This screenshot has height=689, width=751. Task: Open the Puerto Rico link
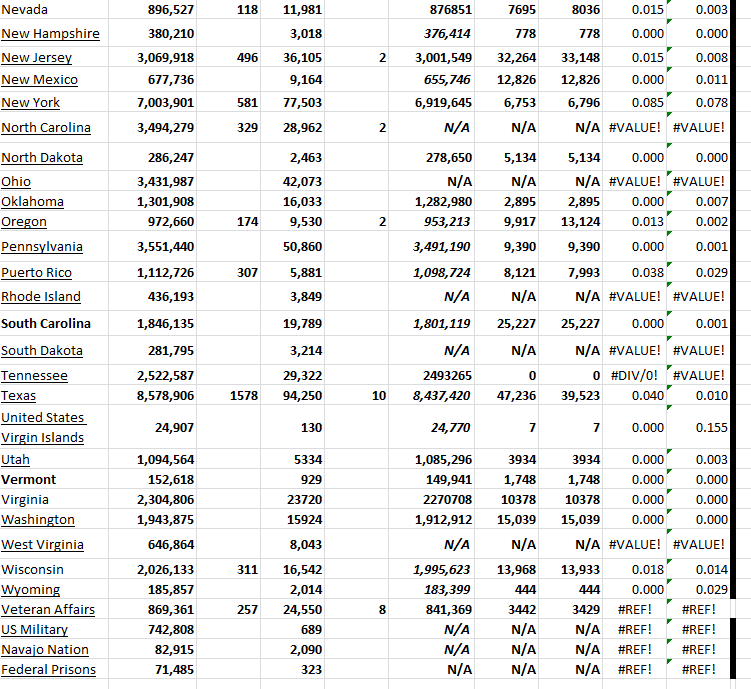tap(36, 272)
